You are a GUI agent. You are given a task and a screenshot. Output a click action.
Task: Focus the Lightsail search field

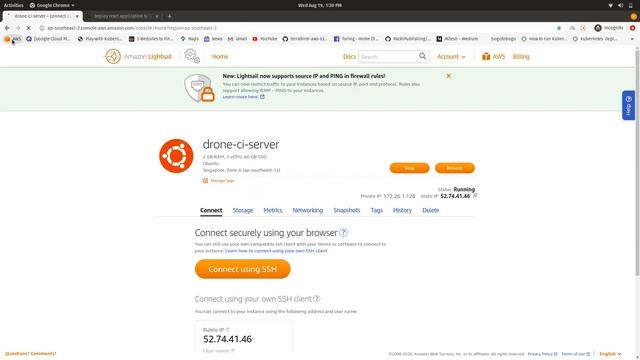(388, 56)
